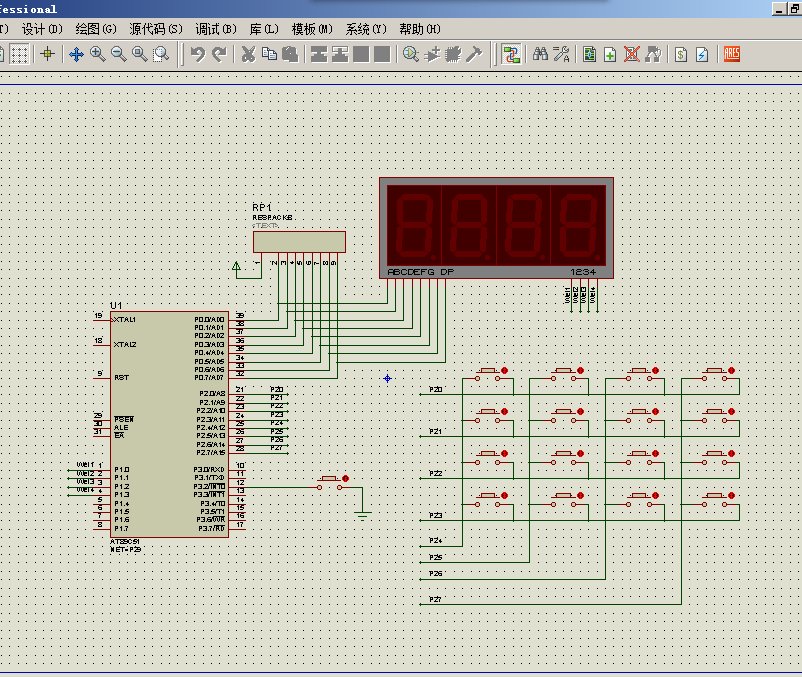Image resolution: width=802 pixels, height=677 pixels.
Task: Open the make device tool
Action: tap(432, 54)
